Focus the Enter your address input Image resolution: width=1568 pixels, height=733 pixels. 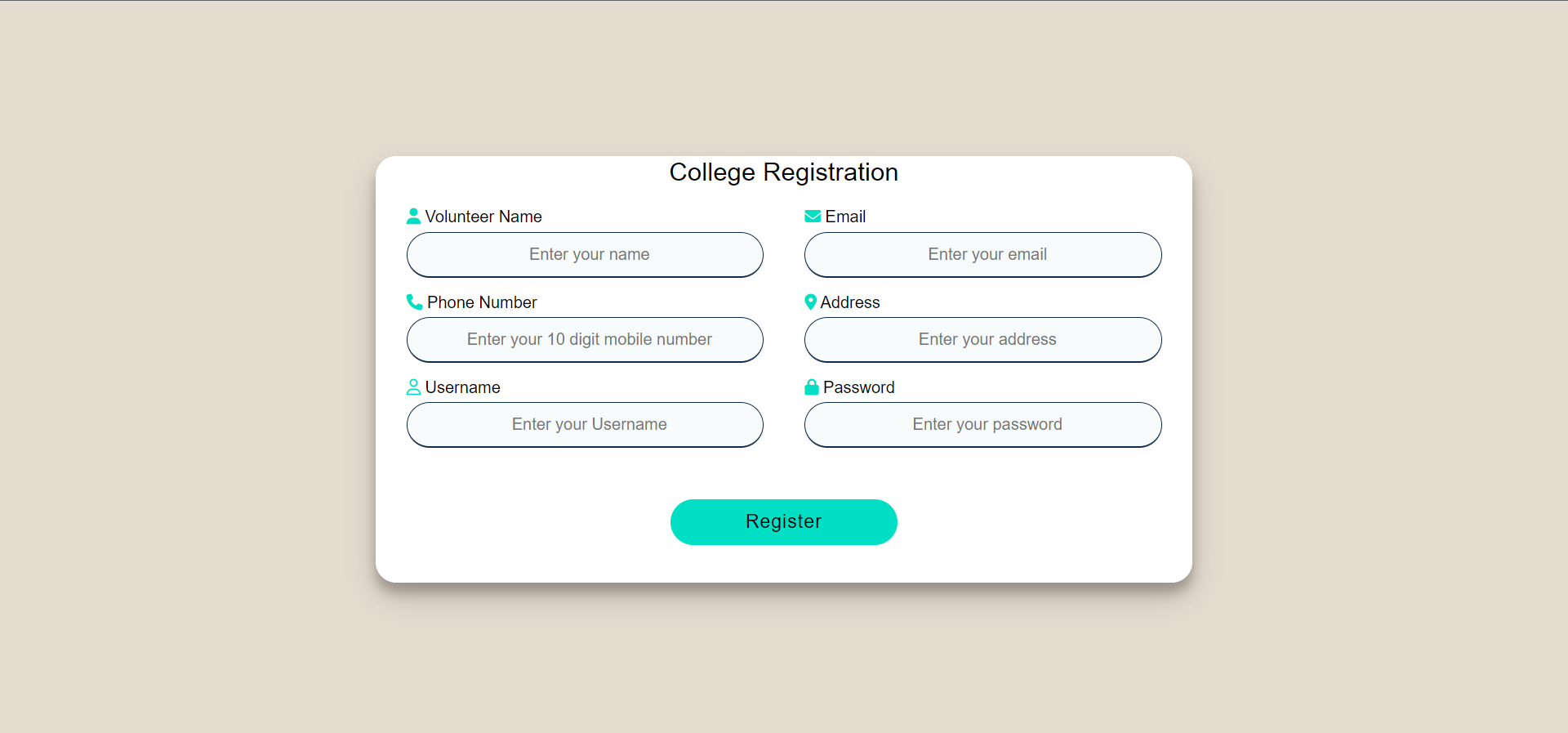point(982,340)
